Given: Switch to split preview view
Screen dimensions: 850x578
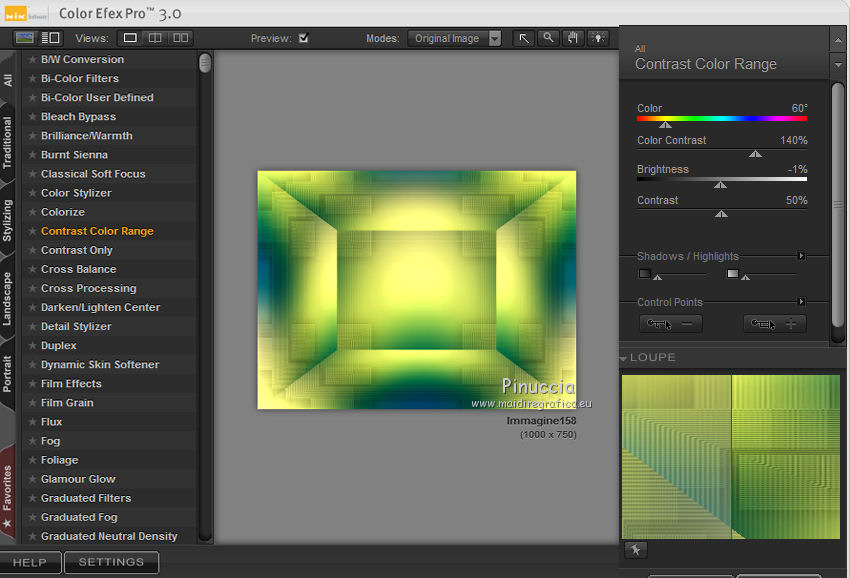Looking at the screenshot, I should click(x=155, y=38).
